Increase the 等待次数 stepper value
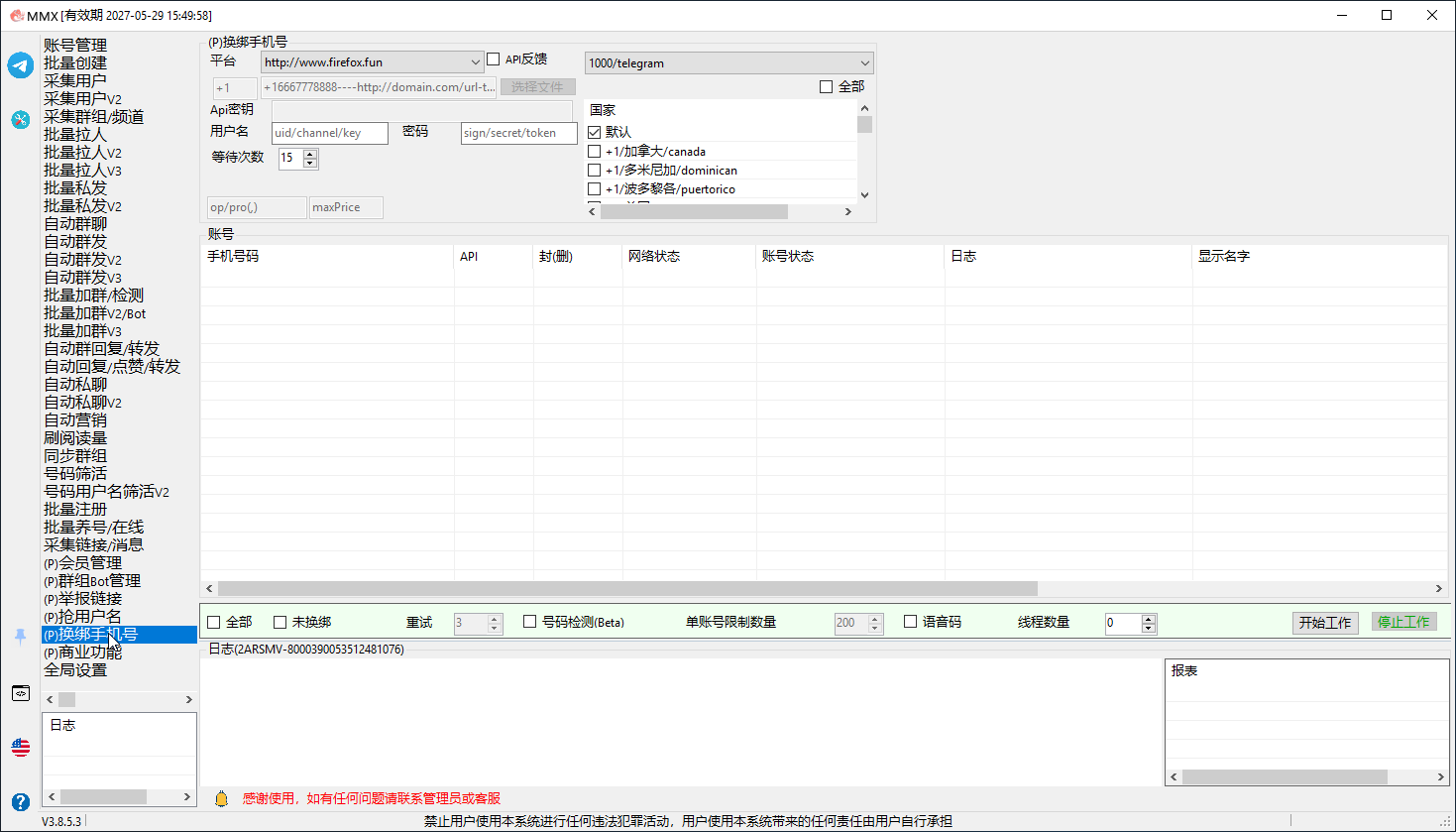 310,154
